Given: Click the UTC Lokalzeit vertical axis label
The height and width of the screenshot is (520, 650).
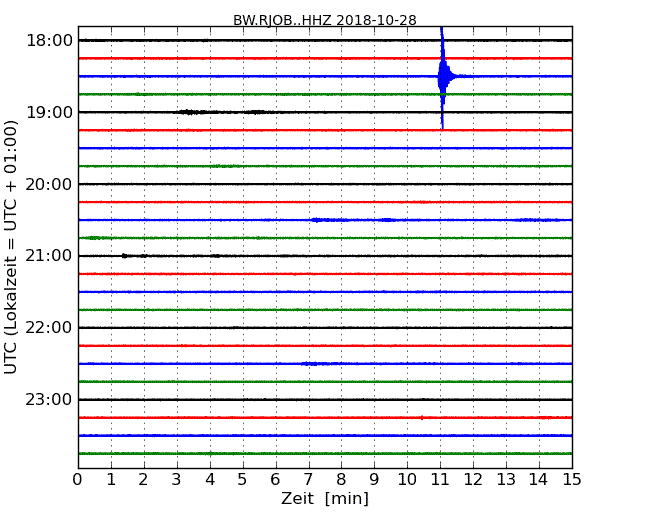Looking at the screenshot, I should pos(10,247).
